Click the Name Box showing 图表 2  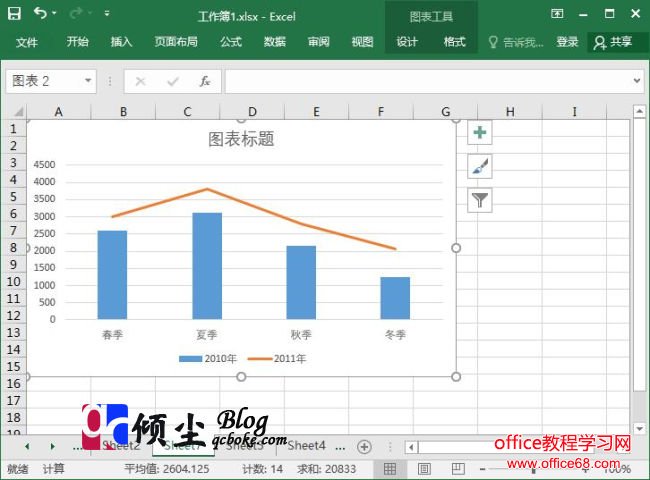click(x=45, y=81)
